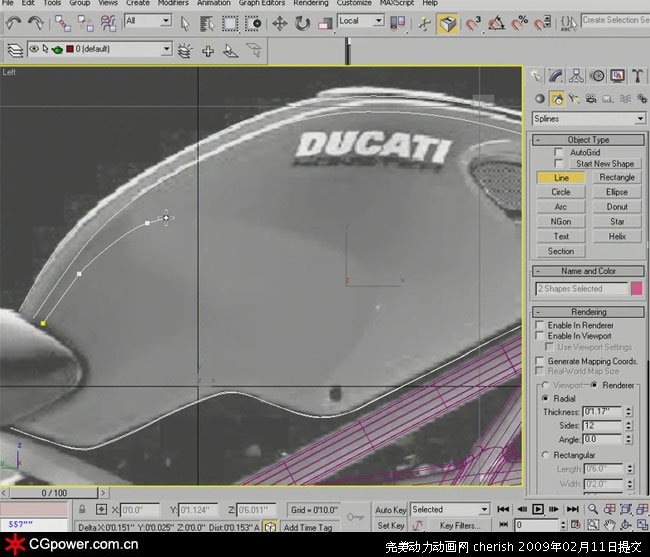
Task: Click the NGon shape button
Action: coord(561,222)
